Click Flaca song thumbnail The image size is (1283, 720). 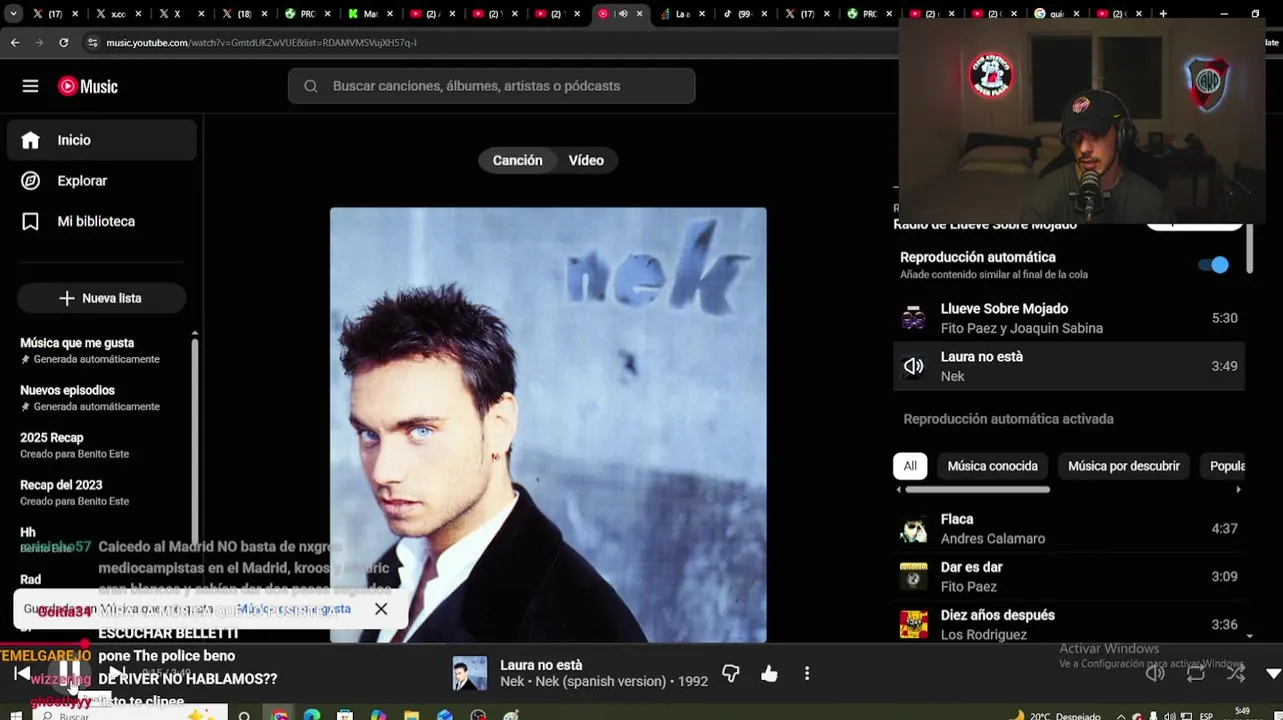coord(913,528)
